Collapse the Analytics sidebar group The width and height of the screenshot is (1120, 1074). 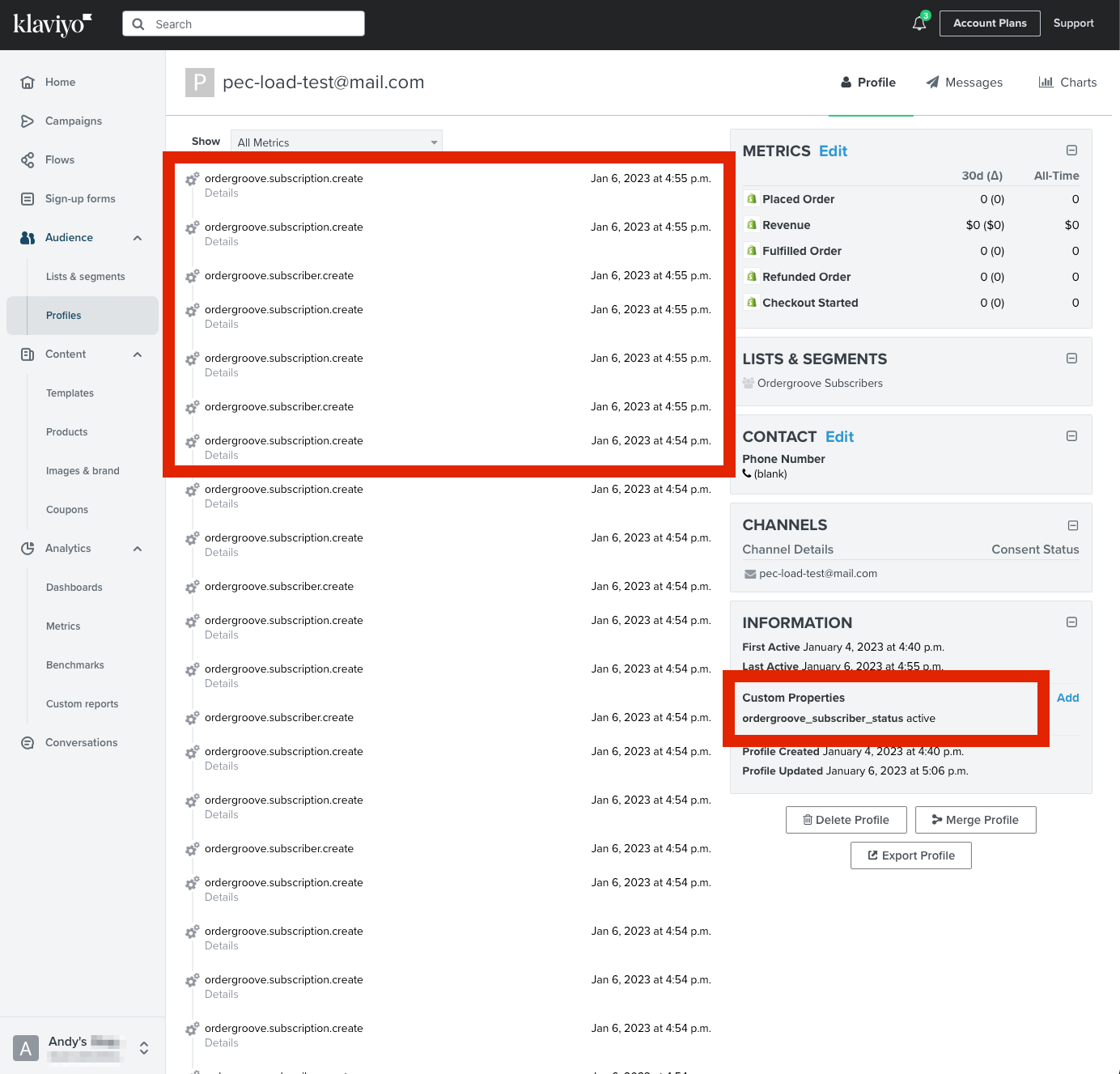pos(138,549)
